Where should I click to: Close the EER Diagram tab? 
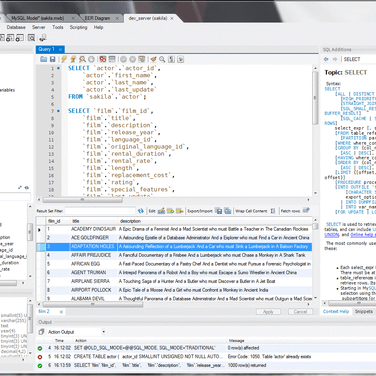[117, 18]
